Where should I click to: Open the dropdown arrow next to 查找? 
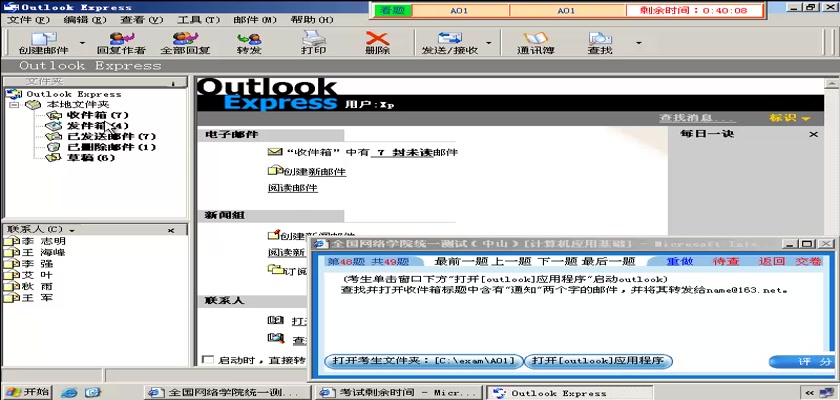coord(639,43)
